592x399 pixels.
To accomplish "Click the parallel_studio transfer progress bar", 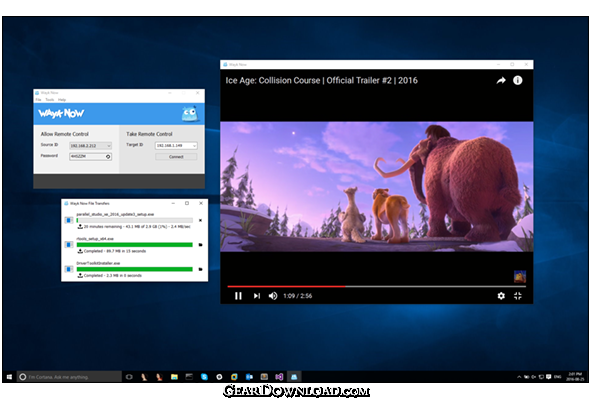I will pos(134,220).
